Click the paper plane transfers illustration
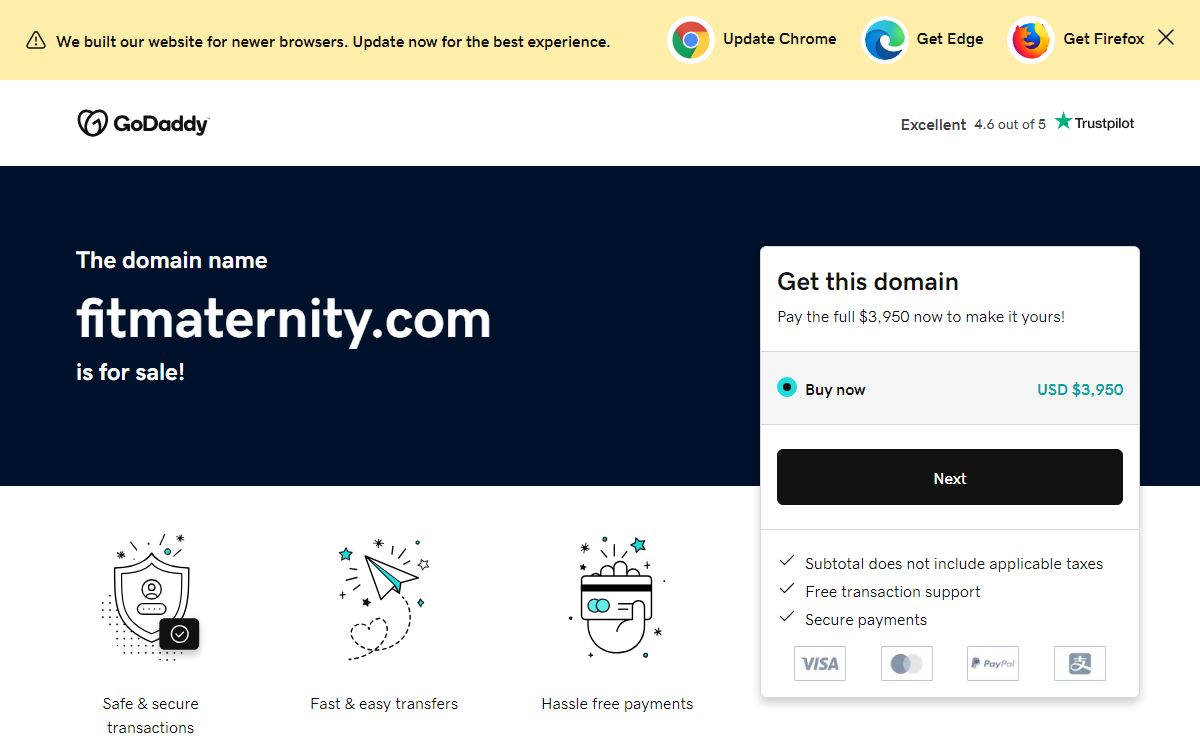The image size is (1200, 740). pyautogui.click(x=384, y=599)
